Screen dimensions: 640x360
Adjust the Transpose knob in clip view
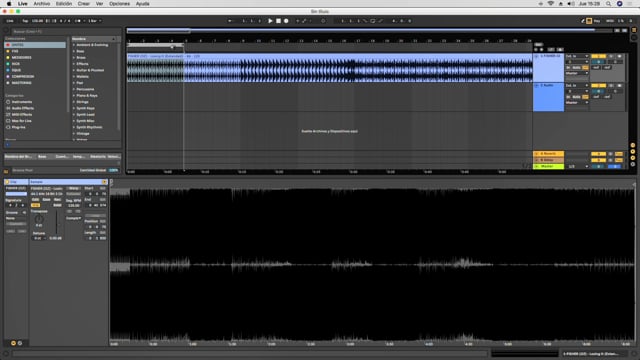[39, 219]
